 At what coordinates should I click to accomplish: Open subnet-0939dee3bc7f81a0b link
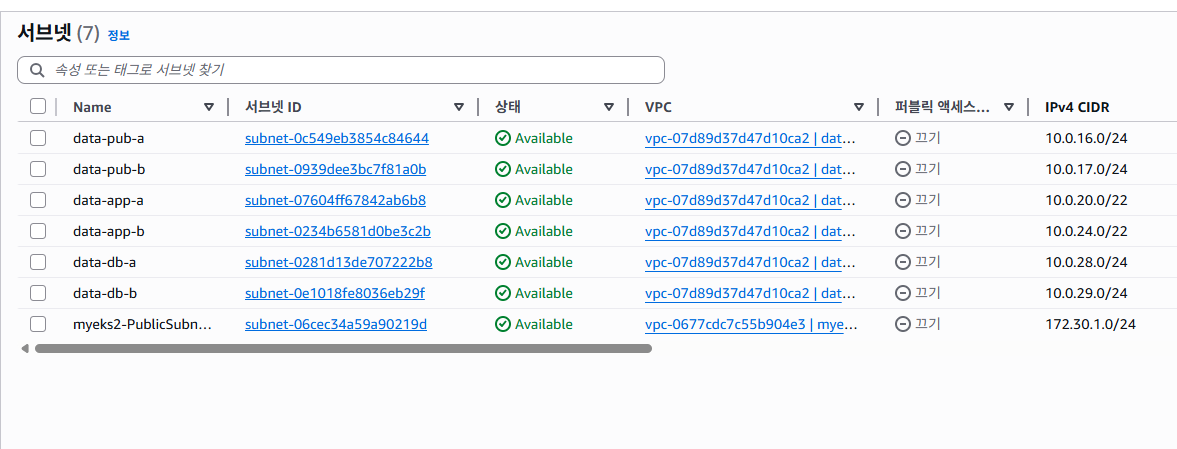tap(336, 169)
